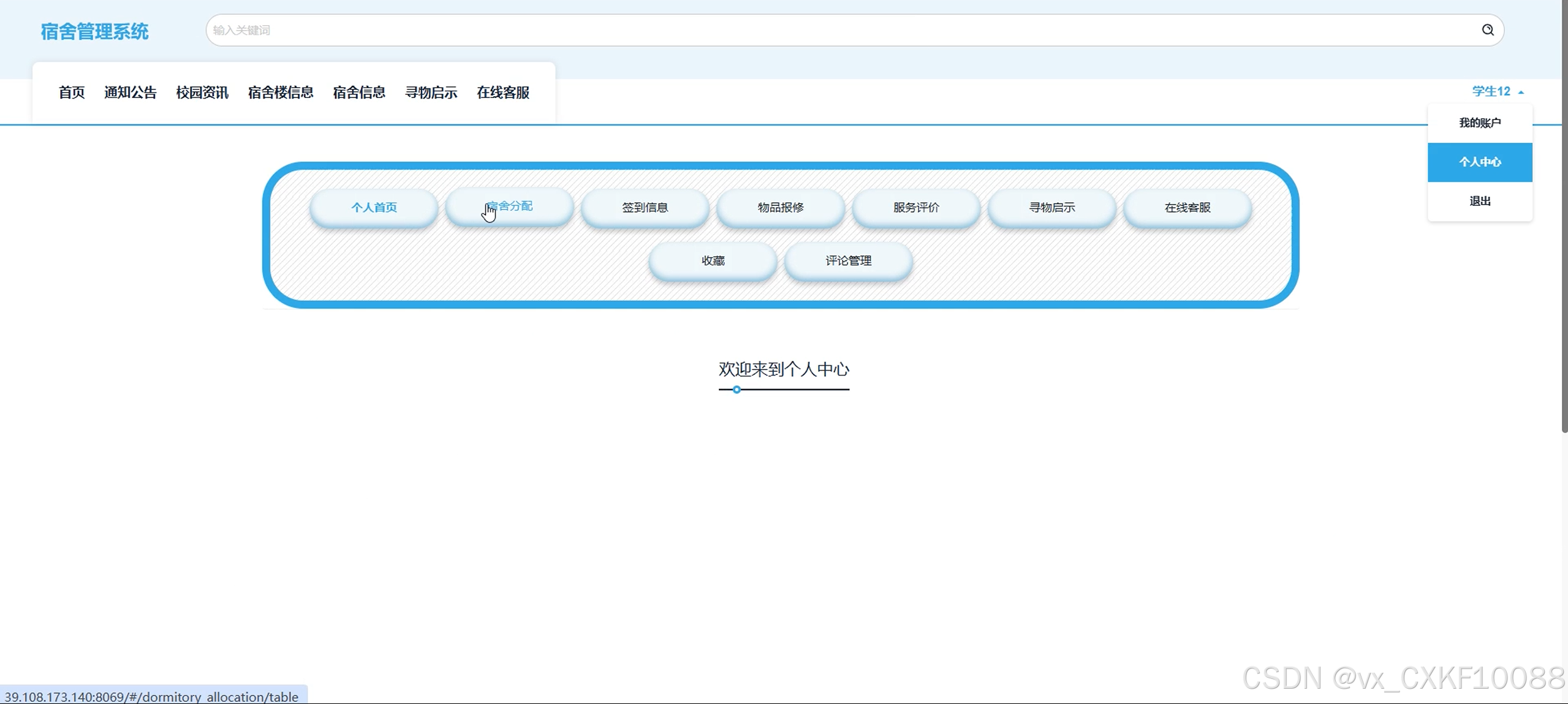Open 宿舍信息 in top navigation
The width and height of the screenshot is (1568, 704).
[x=359, y=93]
